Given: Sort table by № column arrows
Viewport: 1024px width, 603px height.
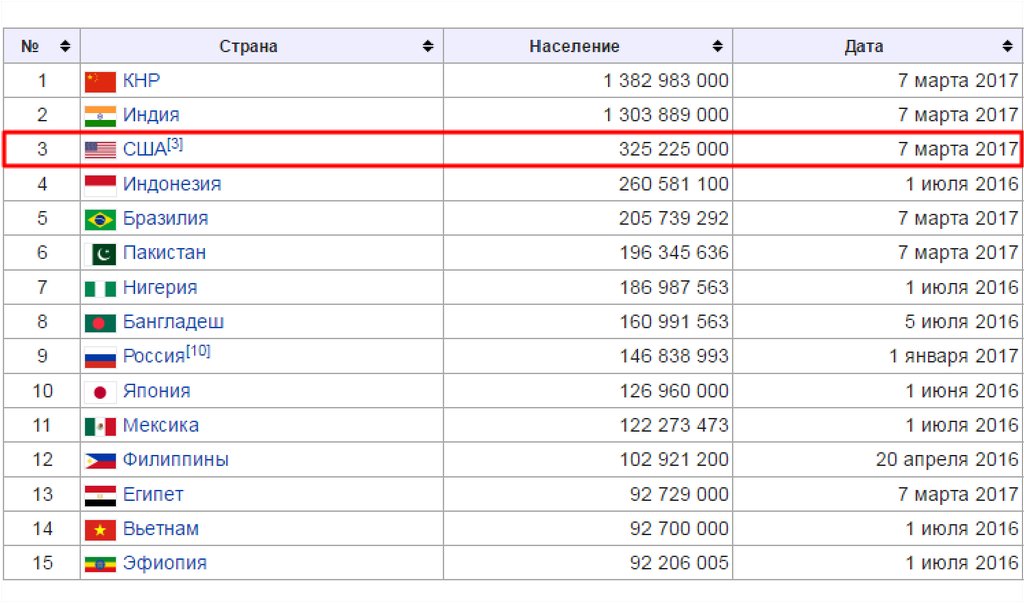Looking at the screenshot, I should (65, 46).
